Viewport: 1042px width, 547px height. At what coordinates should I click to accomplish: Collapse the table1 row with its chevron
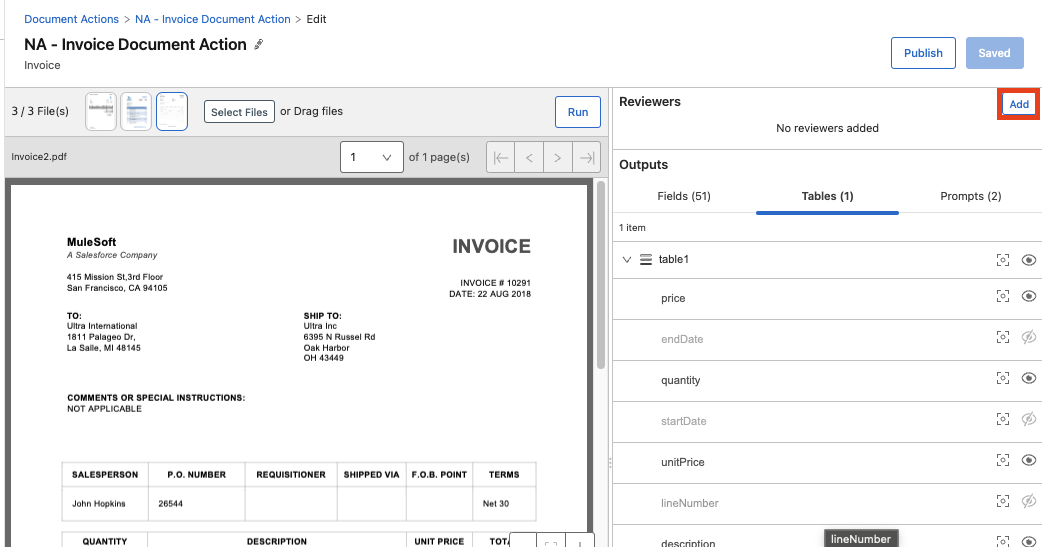tap(626, 259)
